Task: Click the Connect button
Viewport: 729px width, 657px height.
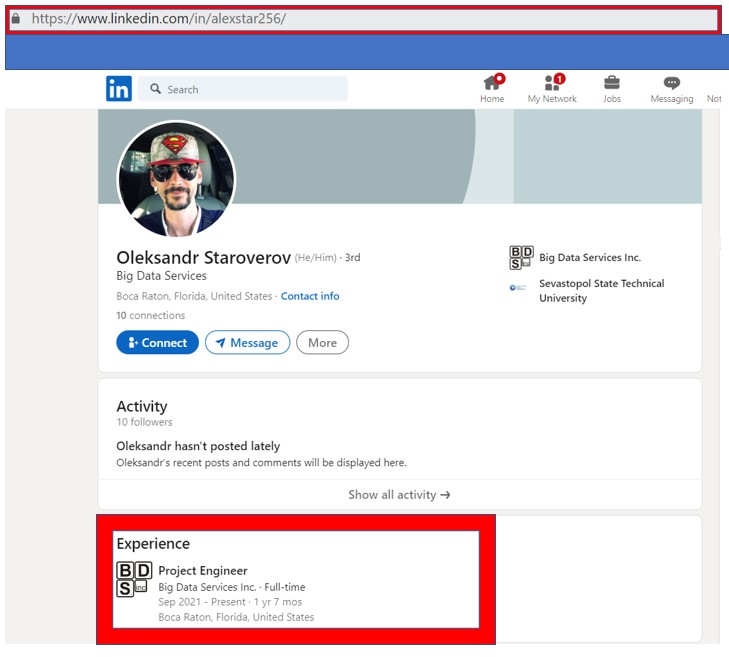Action: click(158, 343)
